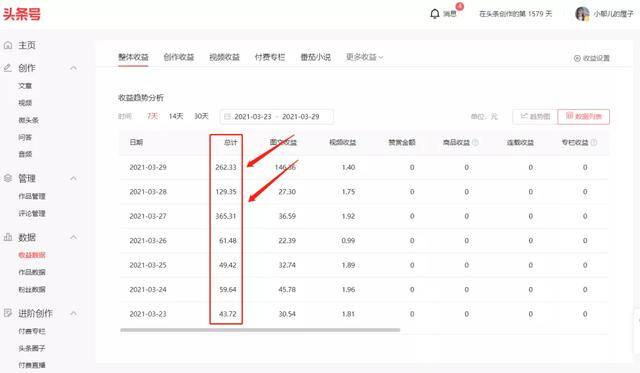
Task: Click the 262.33 total value
Action: 226,167
